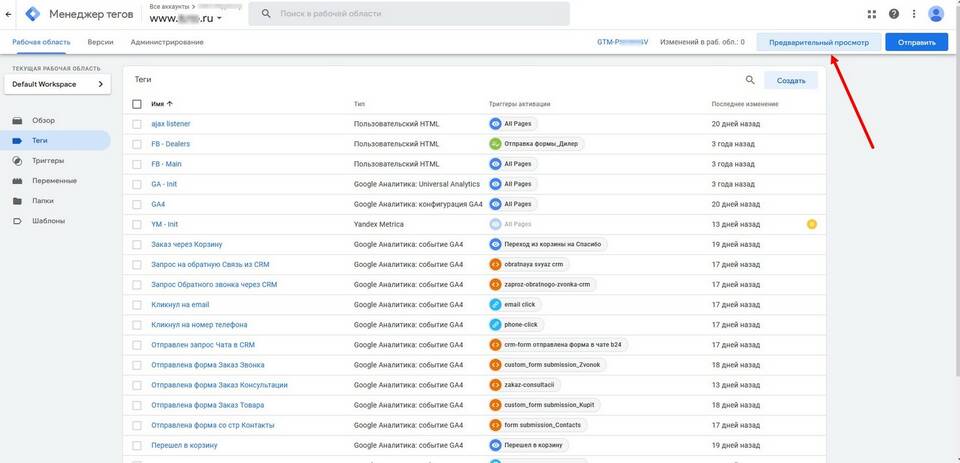Click the form submission_Contacts trigger icon

pyautogui.click(x=495, y=425)
